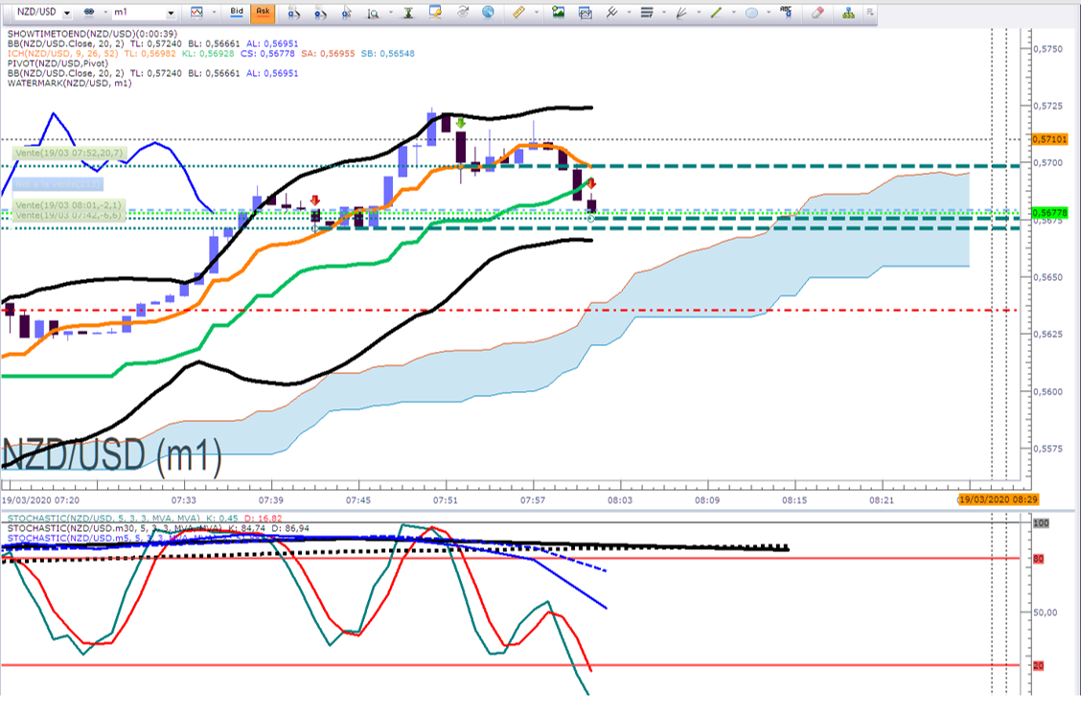Open the pitchfork tool dropdown arrow
This screenshot has width=1081, height=720.
pyautogui.click(x=629, y=12)
